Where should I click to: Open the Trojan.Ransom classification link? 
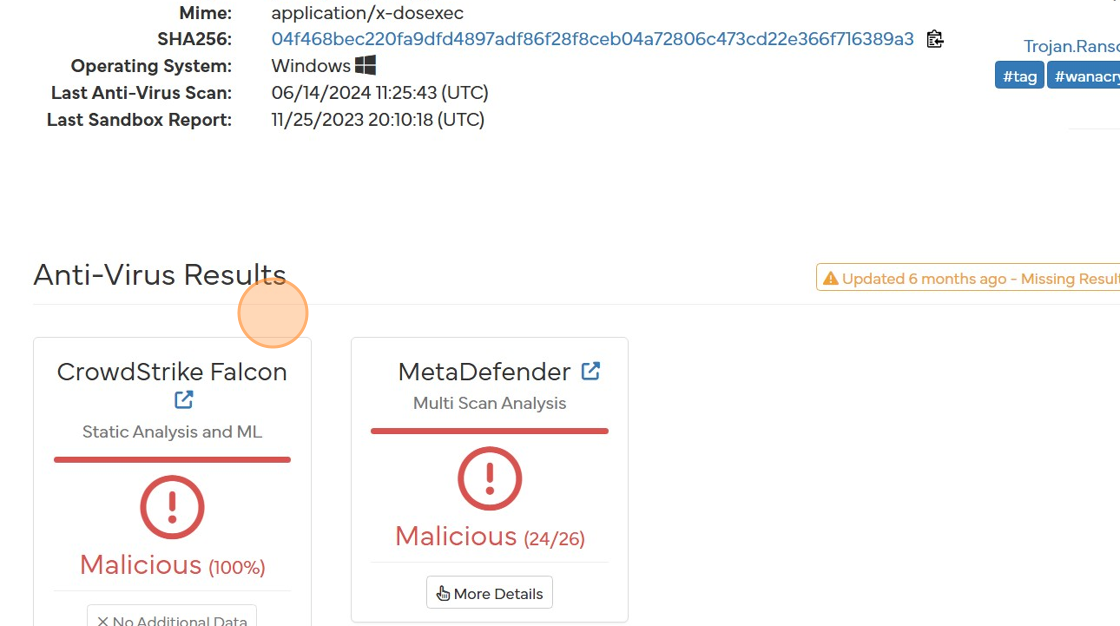[1071, 46]
